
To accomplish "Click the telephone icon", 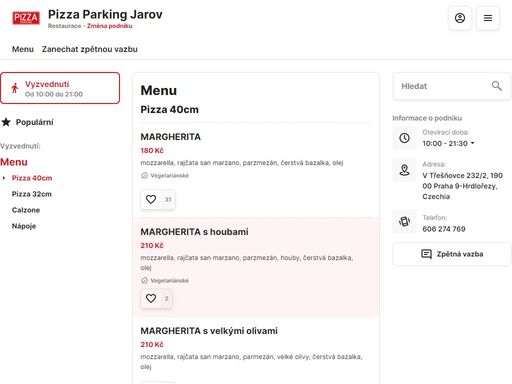I will tap(404, 221).
